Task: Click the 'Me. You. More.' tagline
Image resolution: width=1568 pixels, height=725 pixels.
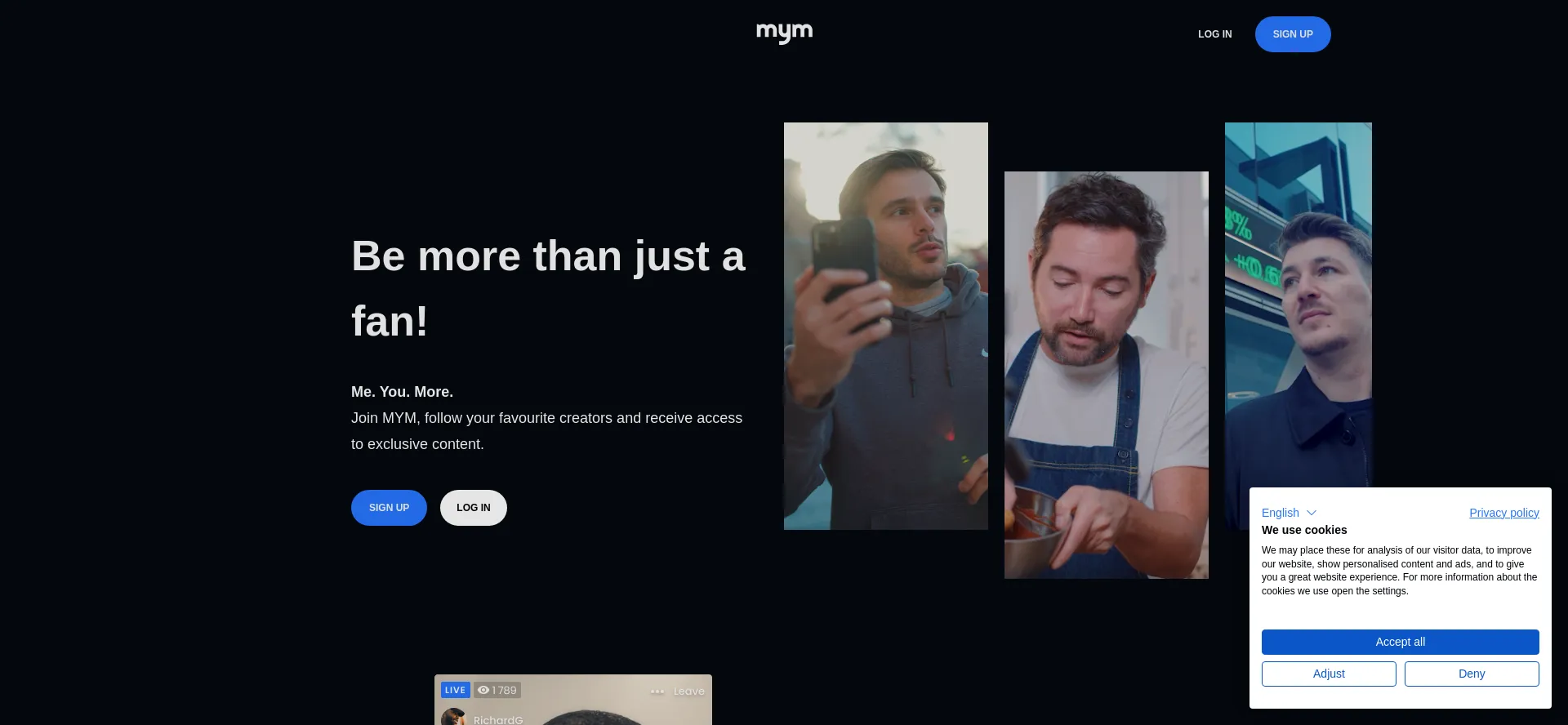Action: [x=402, y=392]
